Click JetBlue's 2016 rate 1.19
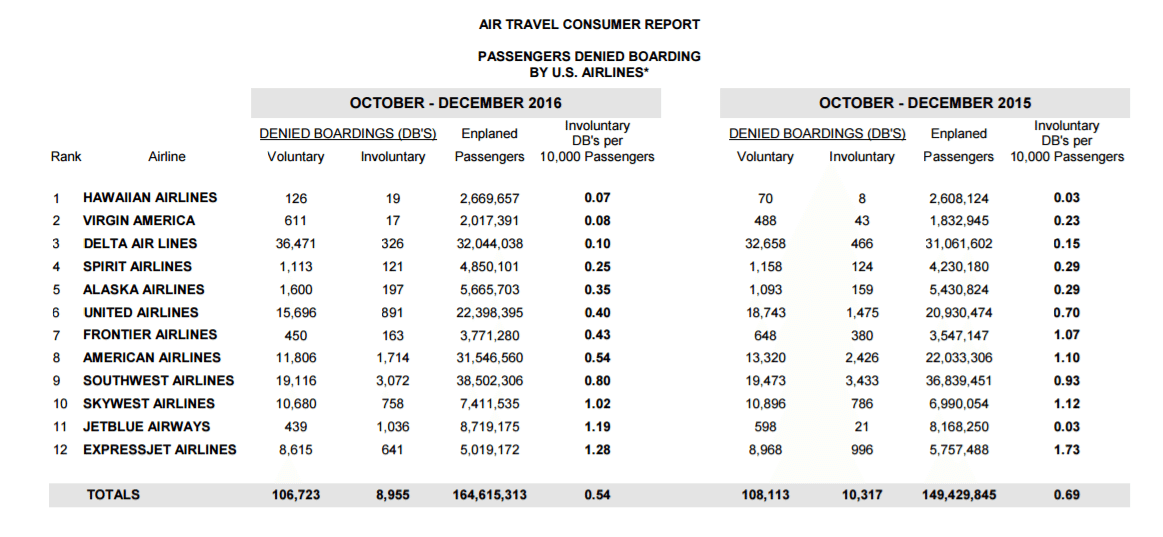1163x537 pixels. 597,426
